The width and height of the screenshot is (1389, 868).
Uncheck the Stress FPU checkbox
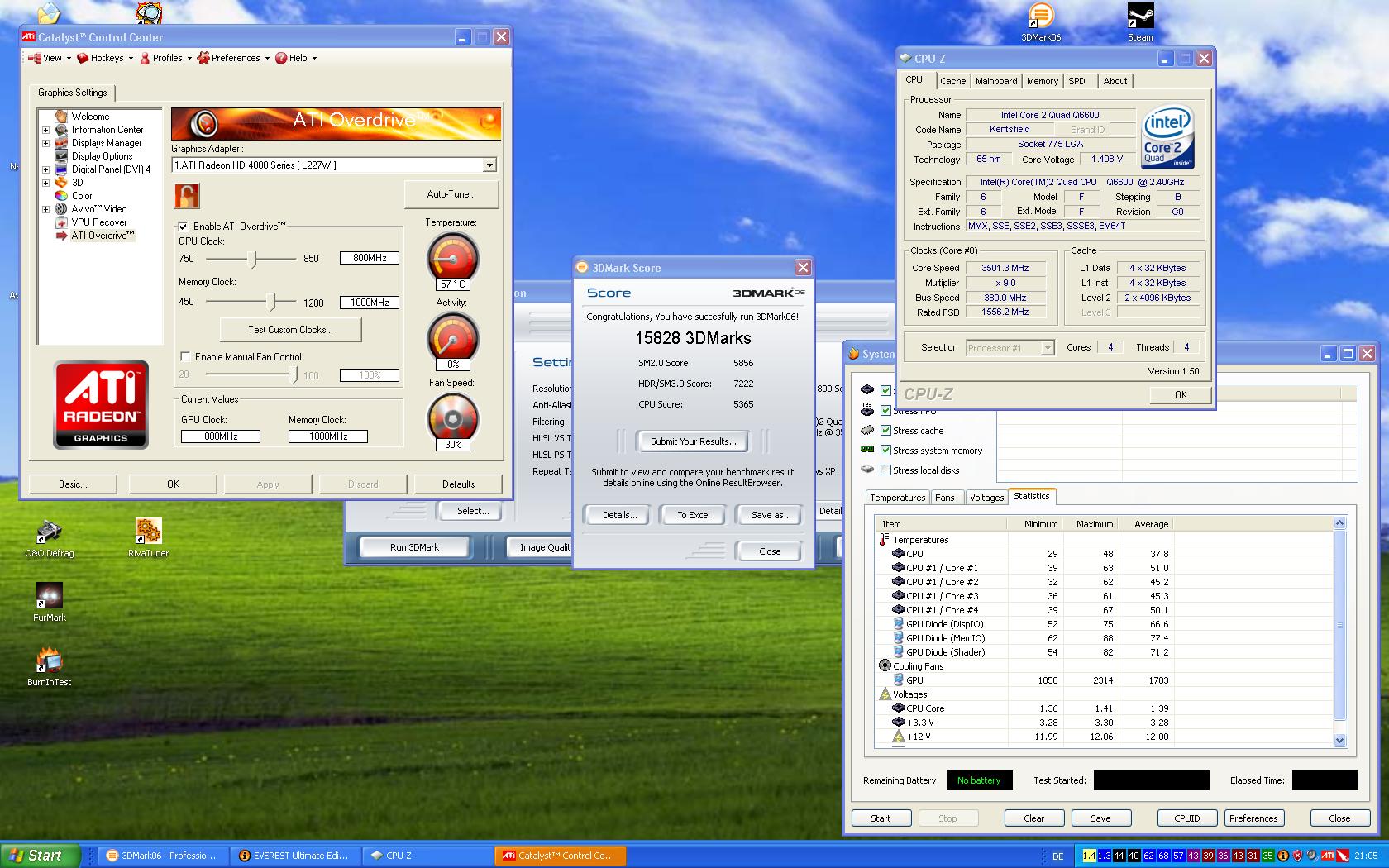coord(886,411)
